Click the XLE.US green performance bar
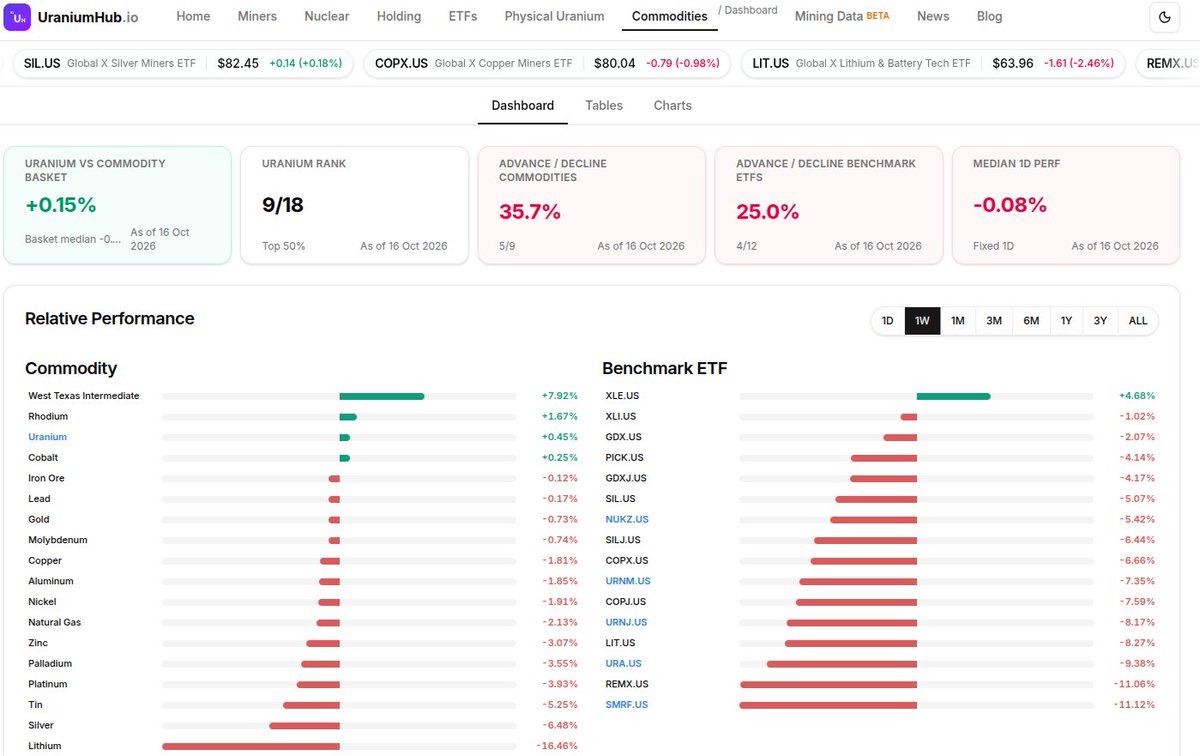Viewport: 1200px width, 756px height. [x=953, y=396]
